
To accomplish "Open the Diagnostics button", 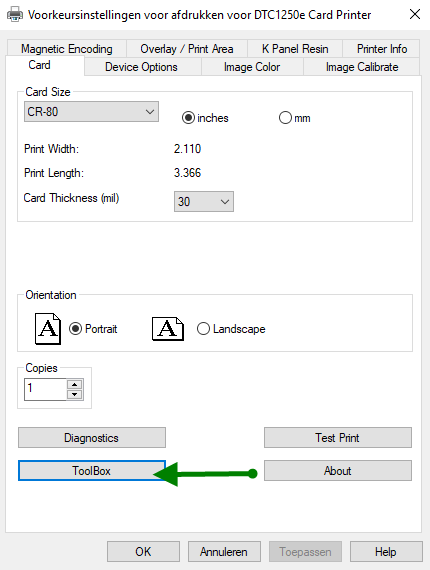I will 92,438.
